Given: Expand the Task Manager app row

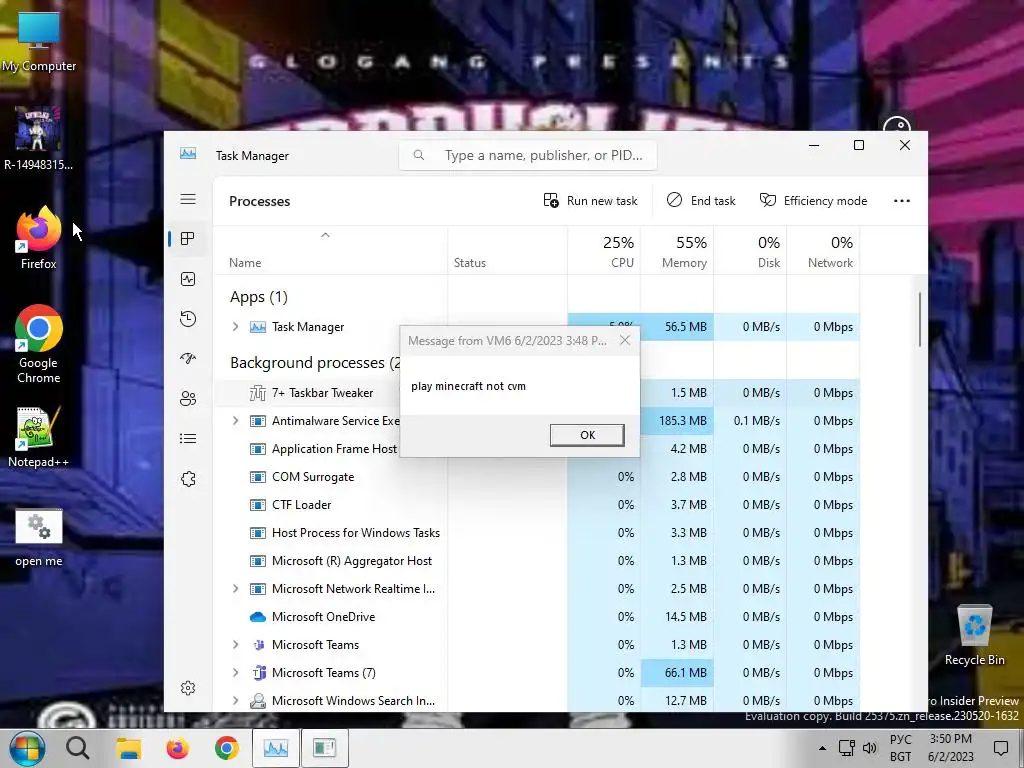Looking at the screenshot, I should [x=235, y=327].
